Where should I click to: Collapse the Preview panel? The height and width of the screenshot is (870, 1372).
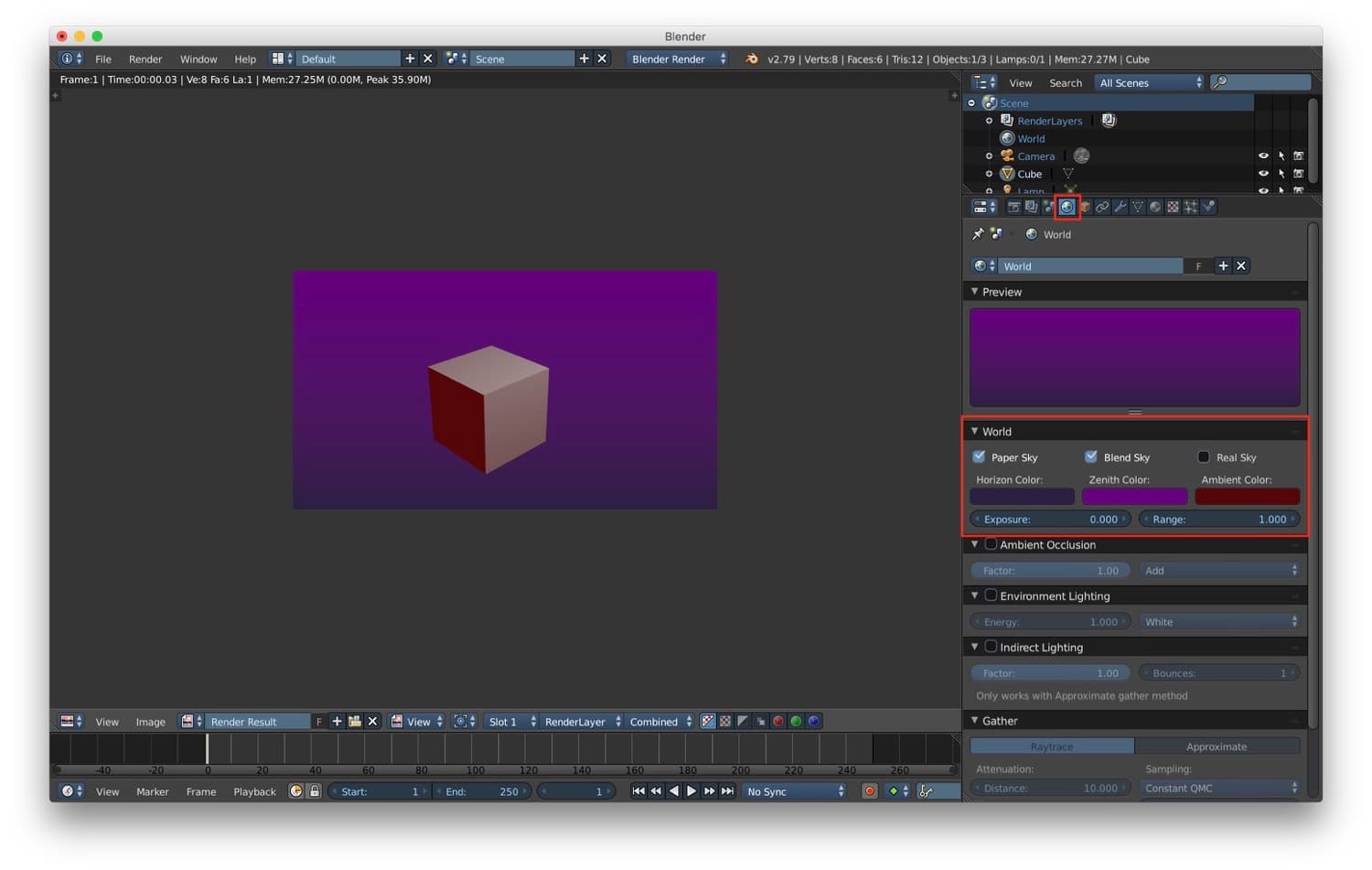pos(975,292)
